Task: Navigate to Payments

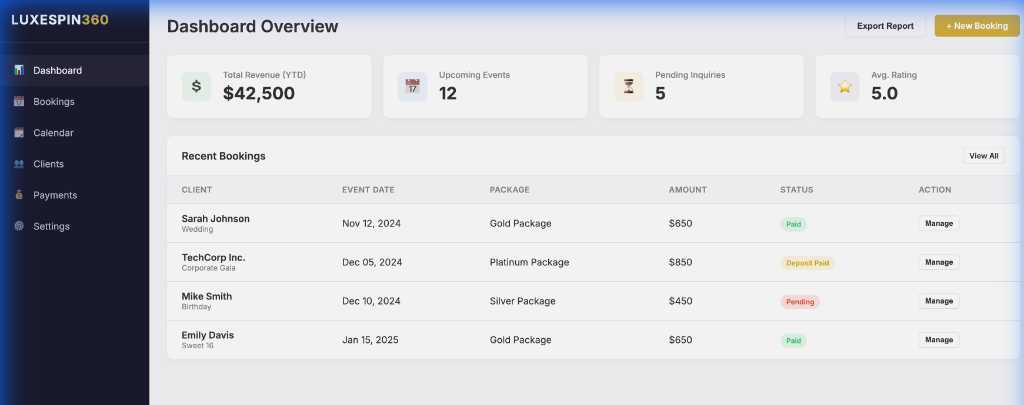Action: [74, 195]
